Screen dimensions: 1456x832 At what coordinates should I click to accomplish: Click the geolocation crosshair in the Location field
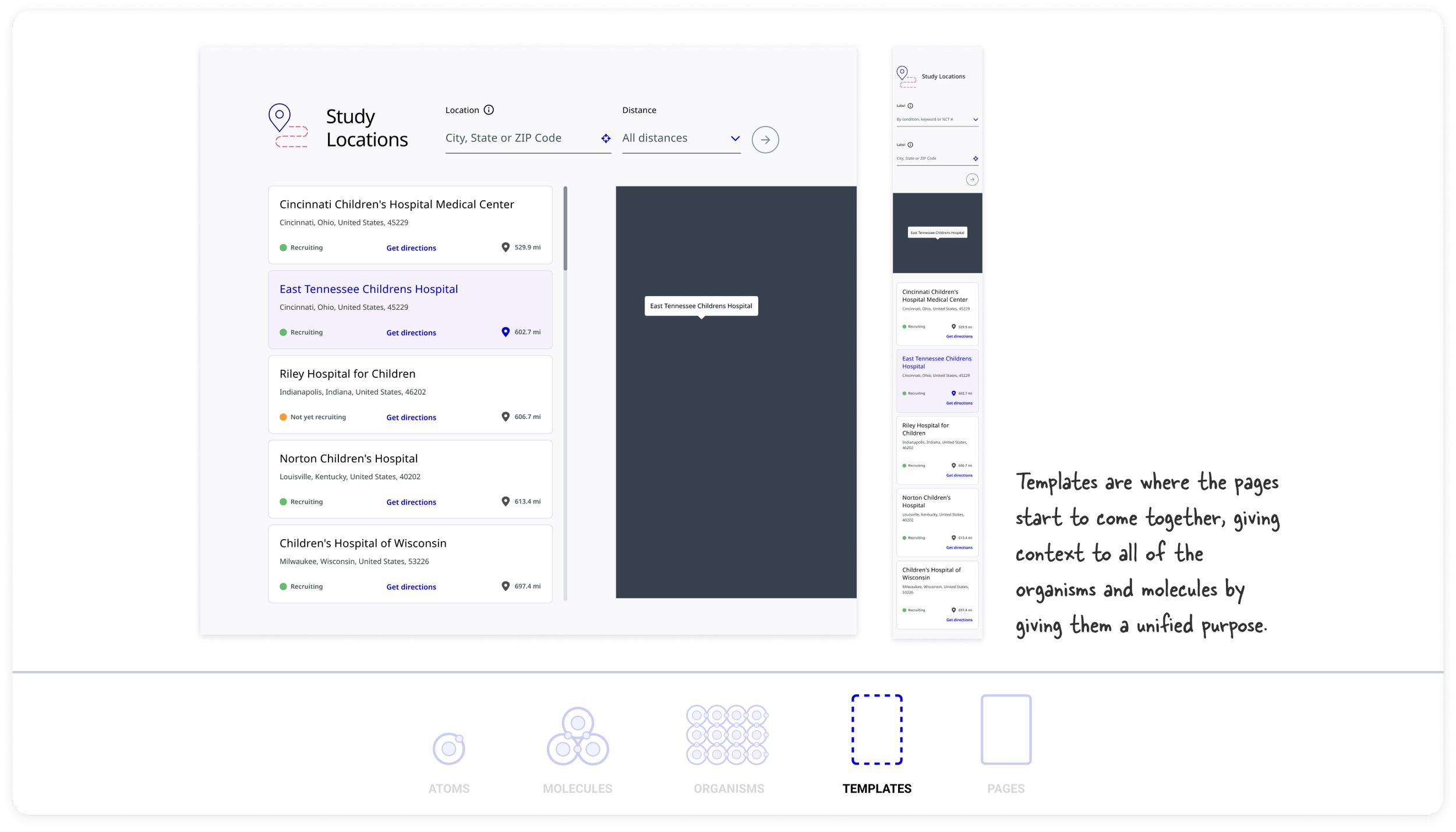click(x=606, y=138)
